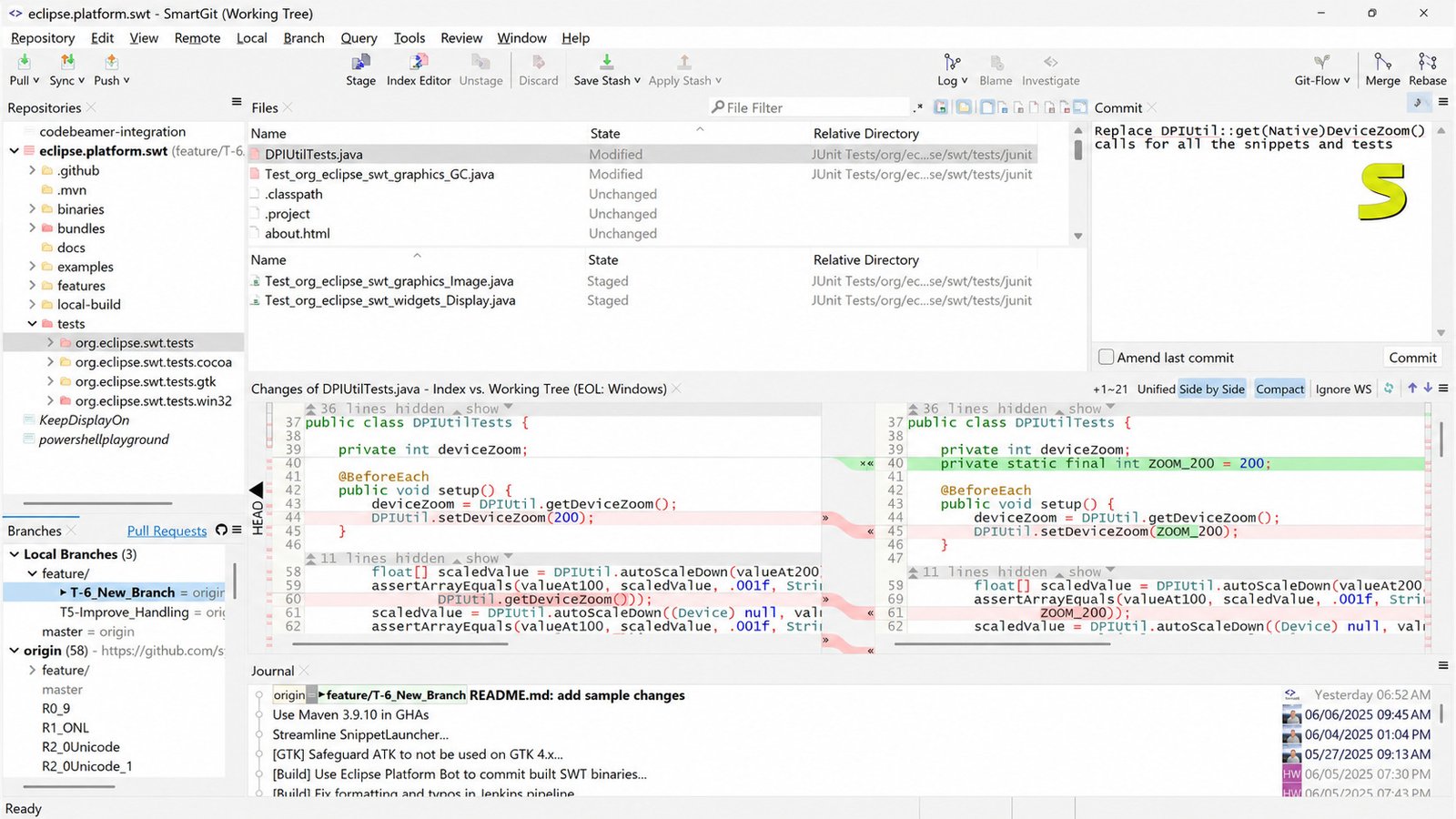This screenshot has height=819, width=1456.
Task: Open the Tools menu
Action: [x=409, y=38]
